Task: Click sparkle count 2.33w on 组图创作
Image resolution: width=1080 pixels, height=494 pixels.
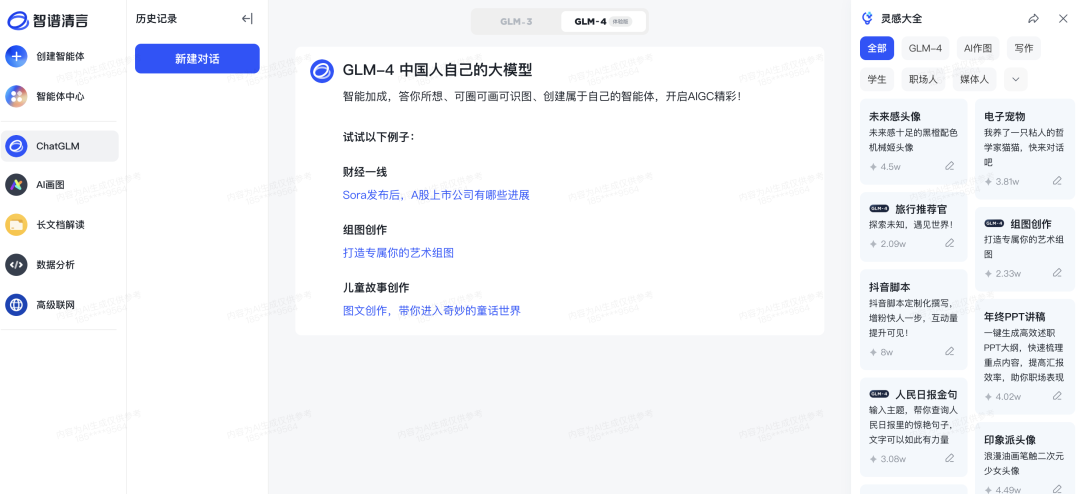Action: [x=1003, y=274]
